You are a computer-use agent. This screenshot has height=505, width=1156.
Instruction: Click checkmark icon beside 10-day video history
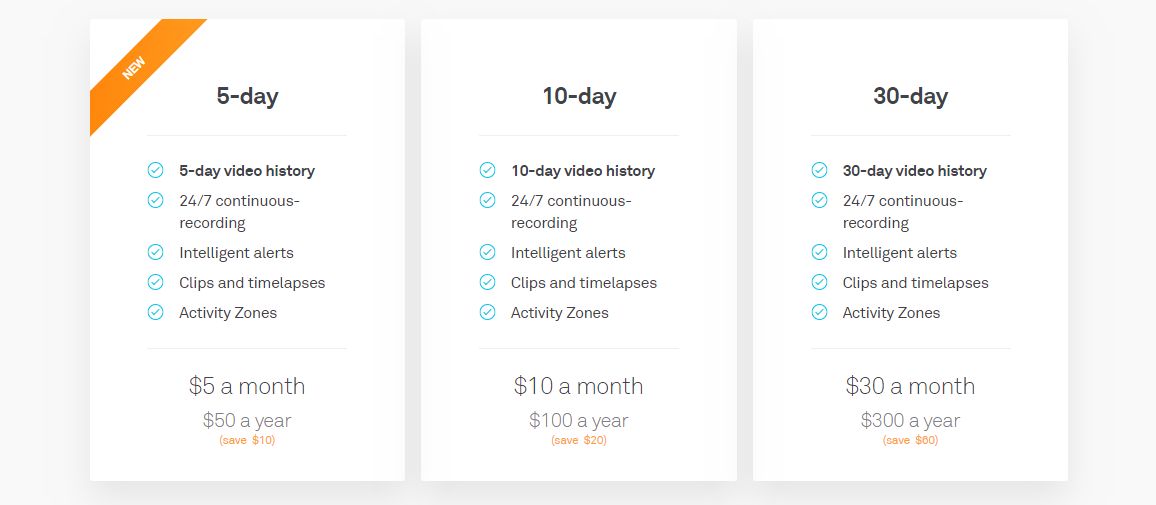point(487,170)
